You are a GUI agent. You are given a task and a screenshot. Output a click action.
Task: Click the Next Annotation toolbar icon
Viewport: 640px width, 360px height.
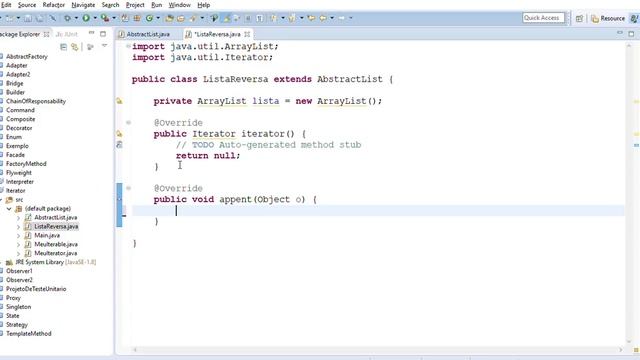(x=273, y=18)
